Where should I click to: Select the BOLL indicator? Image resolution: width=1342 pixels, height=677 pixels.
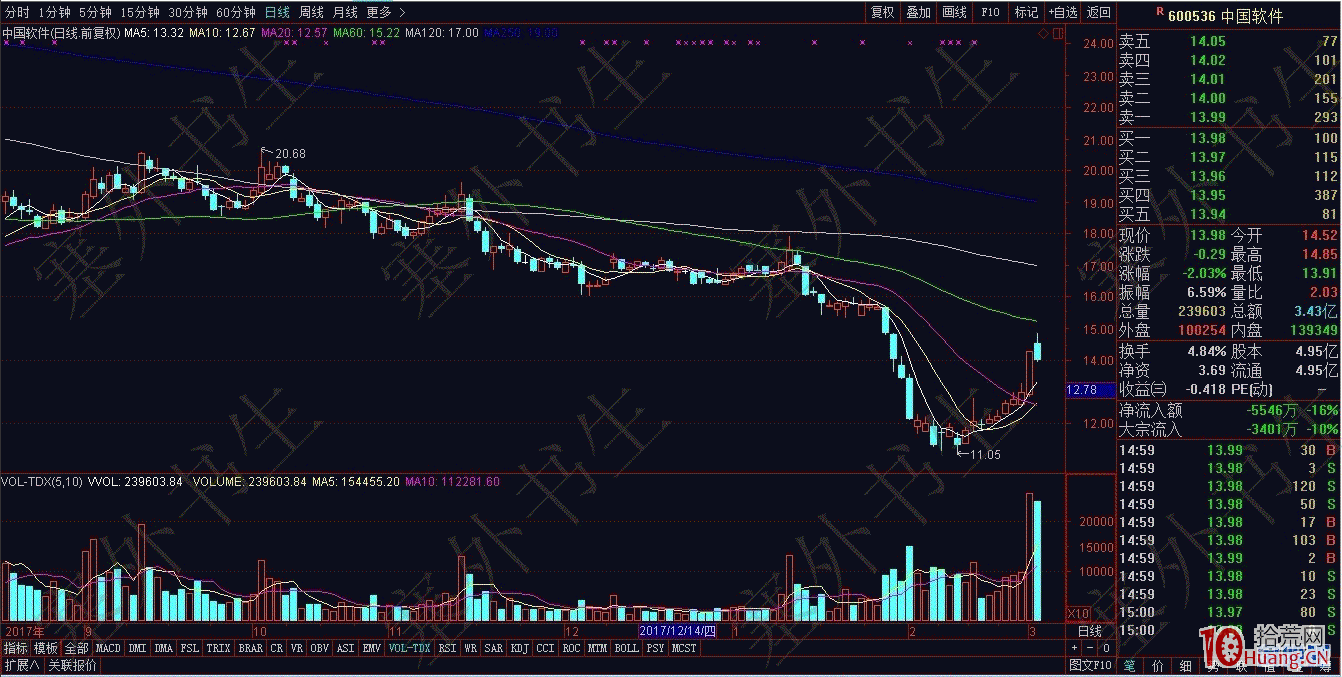(626, 648)
